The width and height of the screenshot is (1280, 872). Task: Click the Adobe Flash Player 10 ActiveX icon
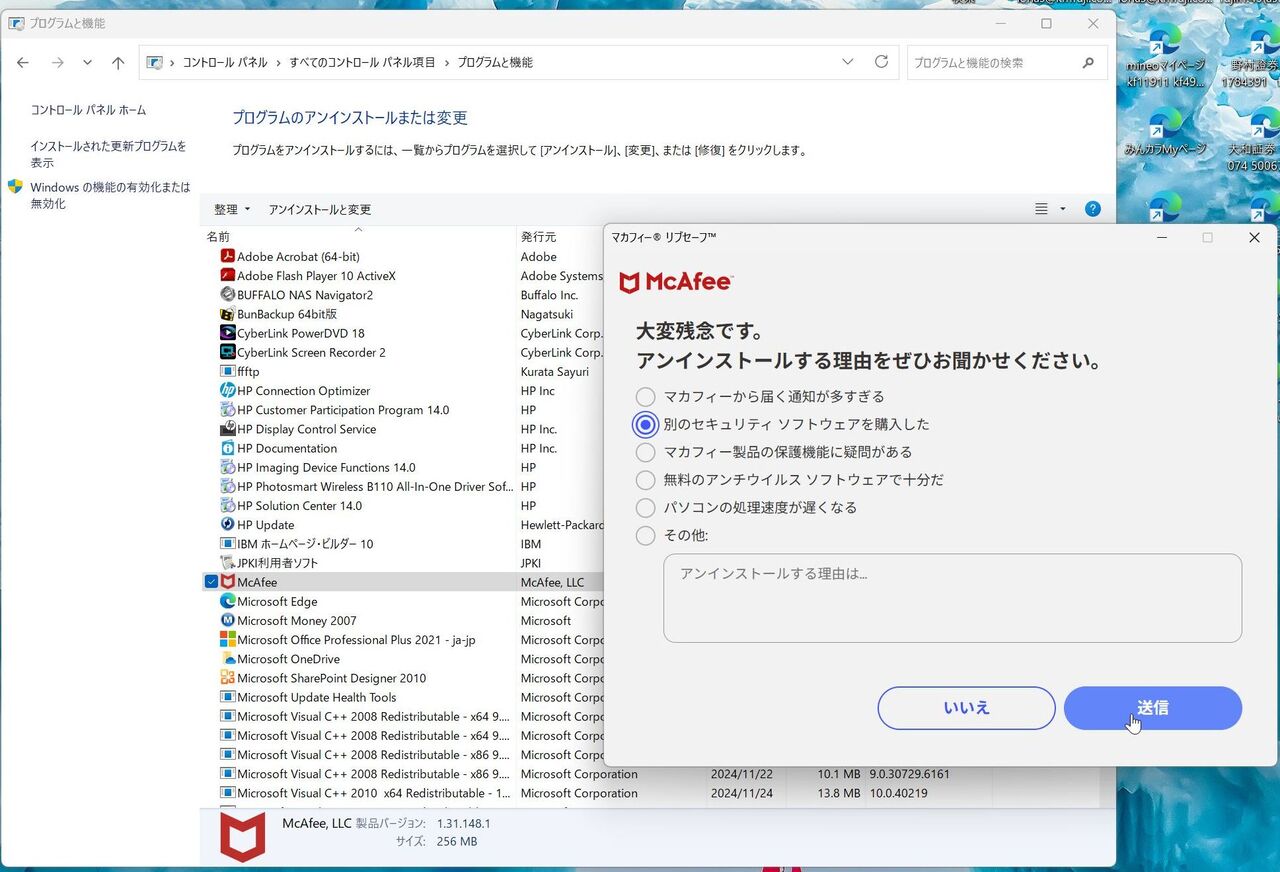(228, 276)
